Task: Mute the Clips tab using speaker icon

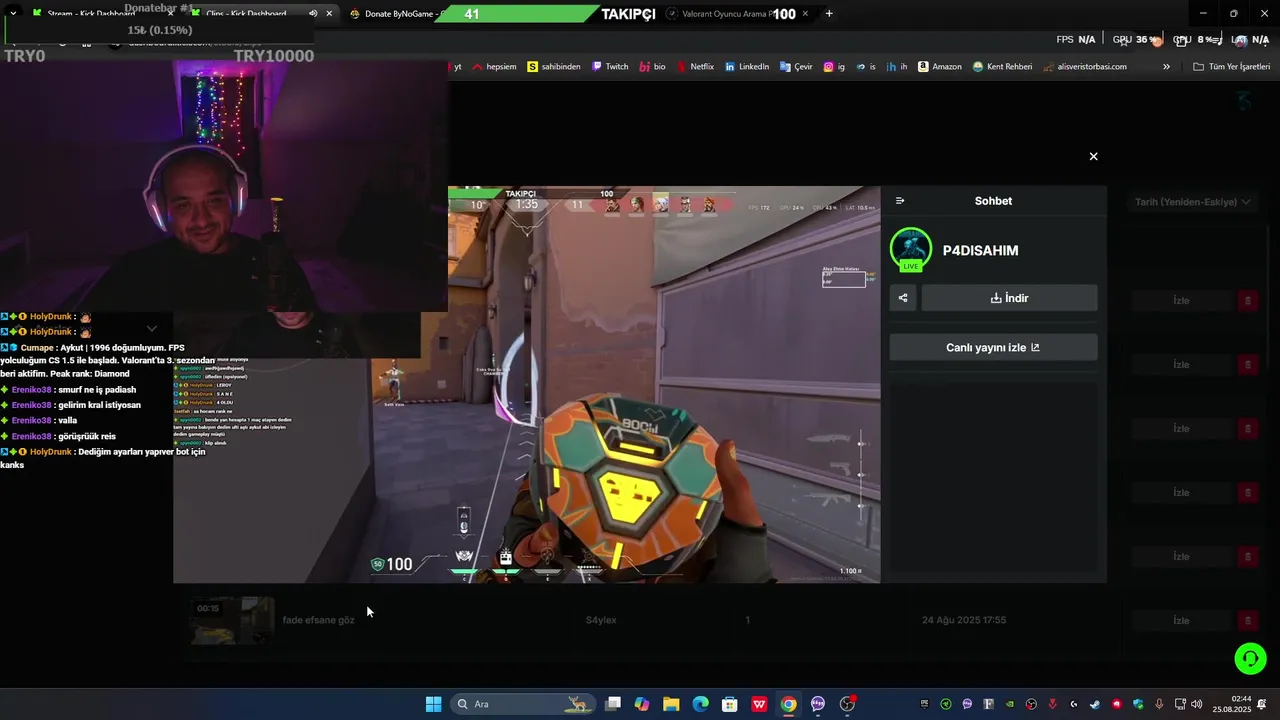Action: click(313, 14)
